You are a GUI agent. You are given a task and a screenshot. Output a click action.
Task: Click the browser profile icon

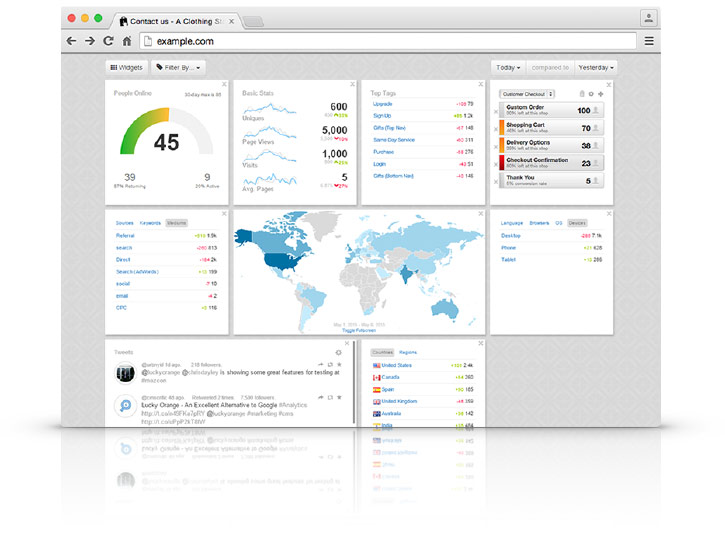click(649, 18)
